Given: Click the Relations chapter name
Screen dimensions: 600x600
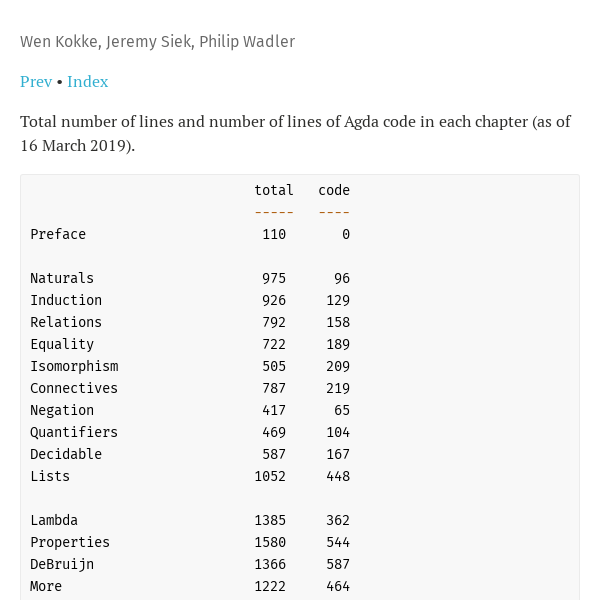Looking at the screenshot, I should click(66, 322).
